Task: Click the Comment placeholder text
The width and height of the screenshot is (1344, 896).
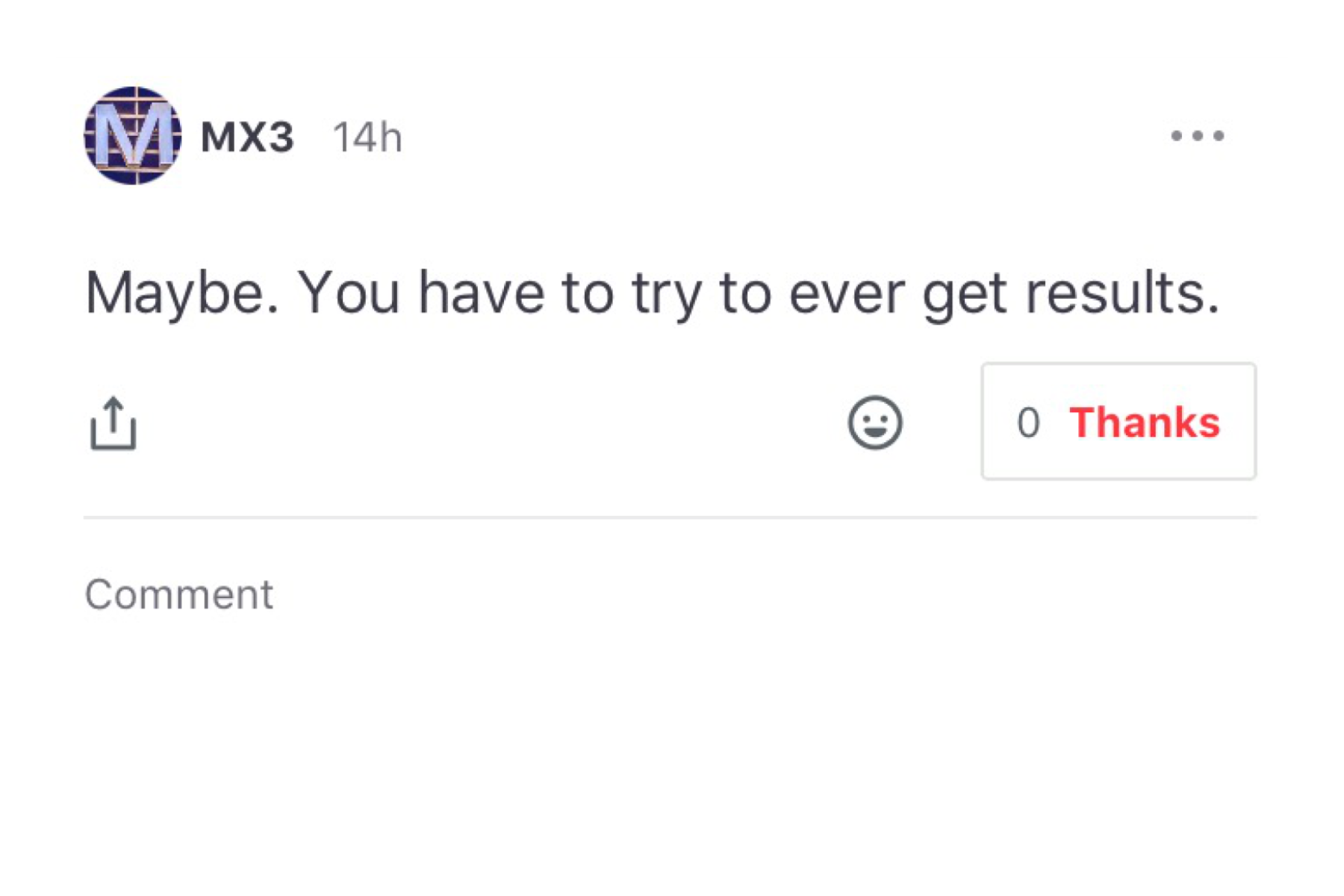Action: pyautogui.click(x=179, y=594)
